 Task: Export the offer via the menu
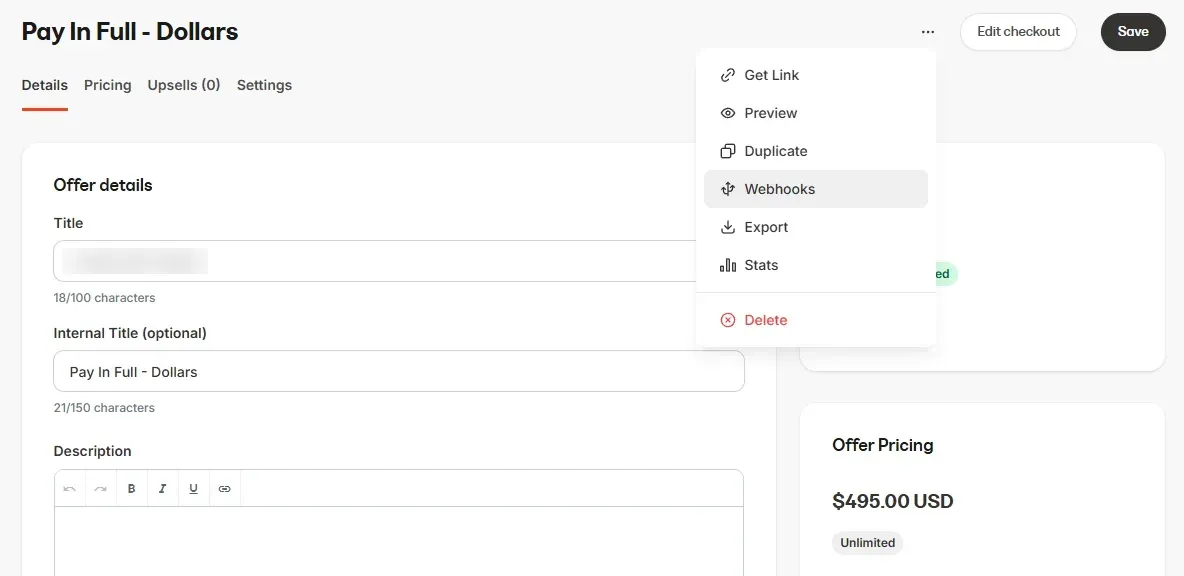point(816,227)
